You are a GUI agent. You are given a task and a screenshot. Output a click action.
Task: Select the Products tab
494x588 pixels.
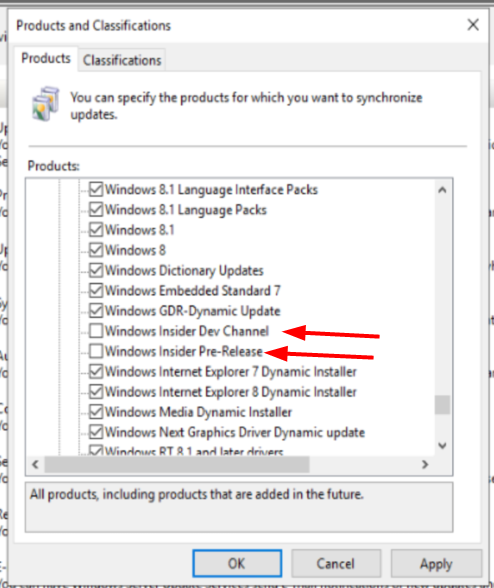46,58
